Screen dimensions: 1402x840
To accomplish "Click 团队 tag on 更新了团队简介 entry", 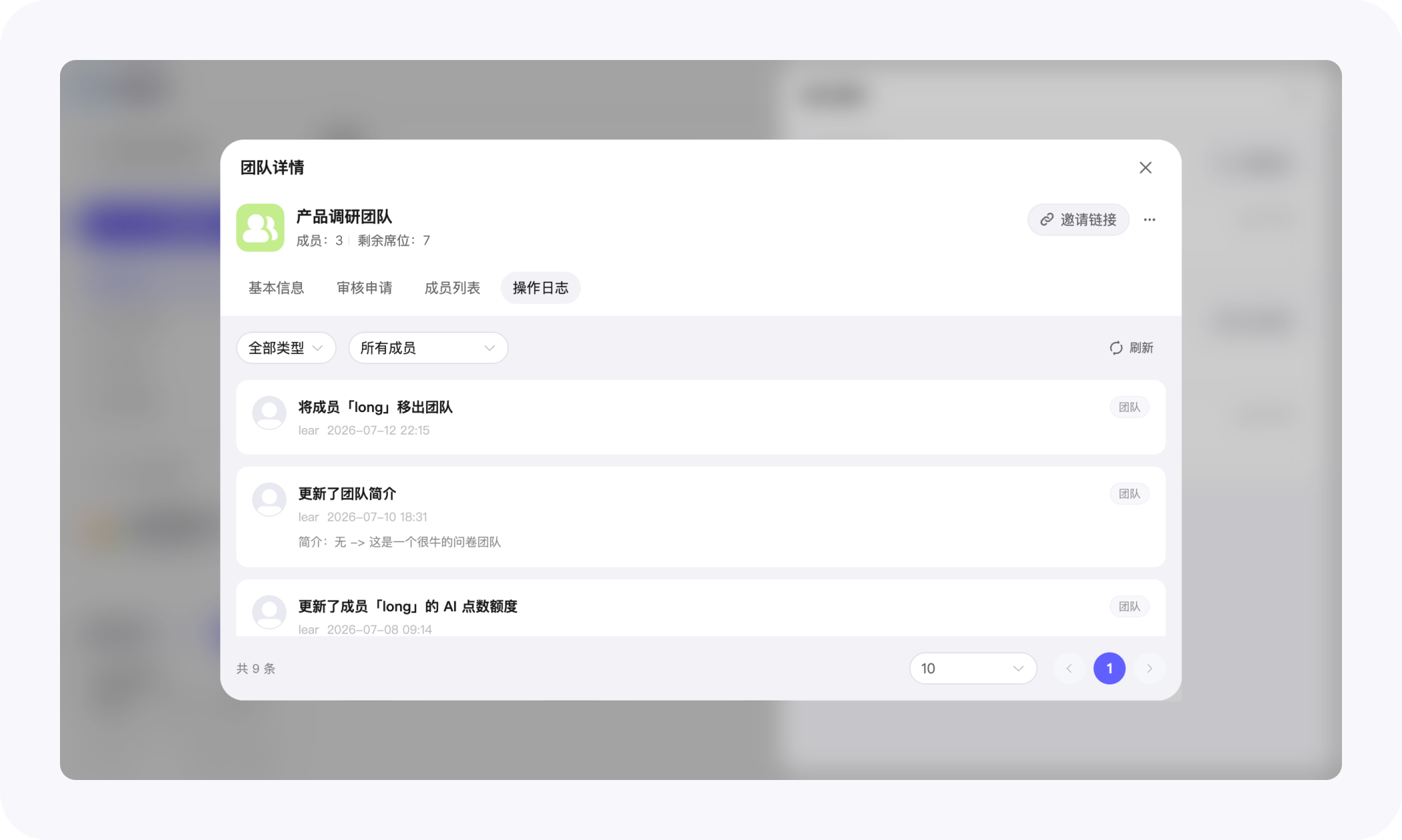I will (x=1129, y=494).
